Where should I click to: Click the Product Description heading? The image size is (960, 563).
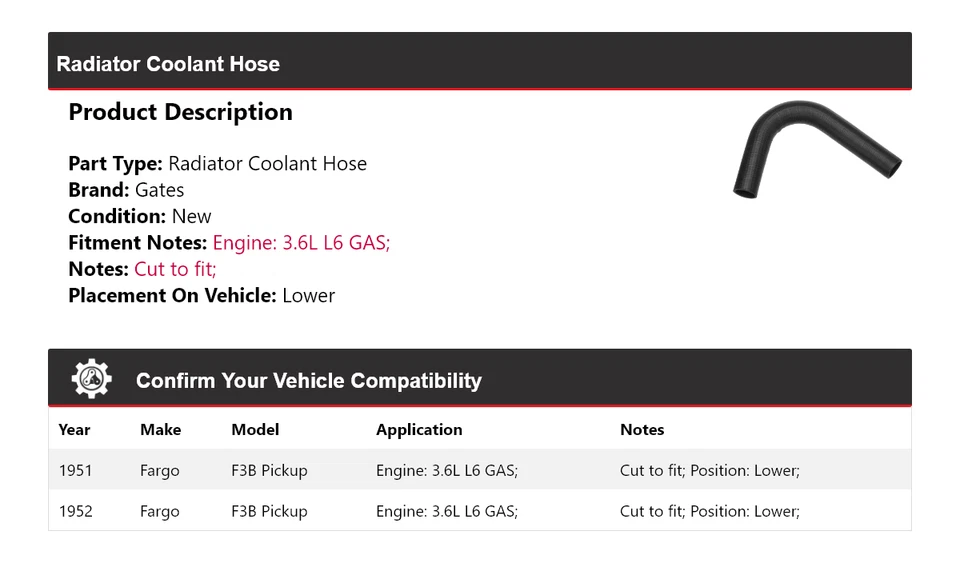pyautogui.click(x=180, y=112)
